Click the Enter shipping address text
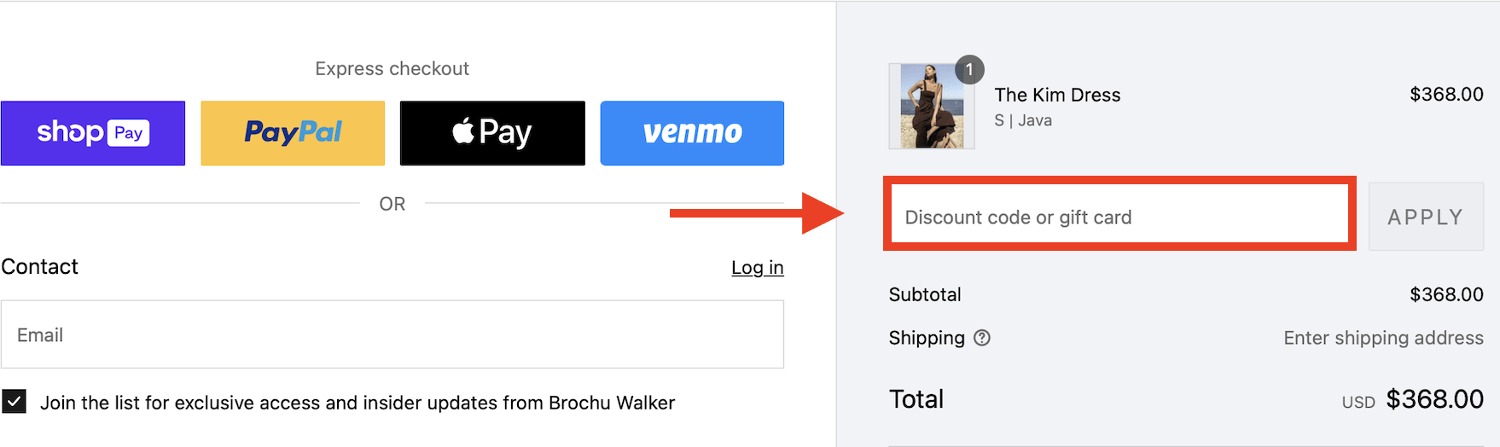This screenshot has height=447, width=1500. tap(1383, 338)
